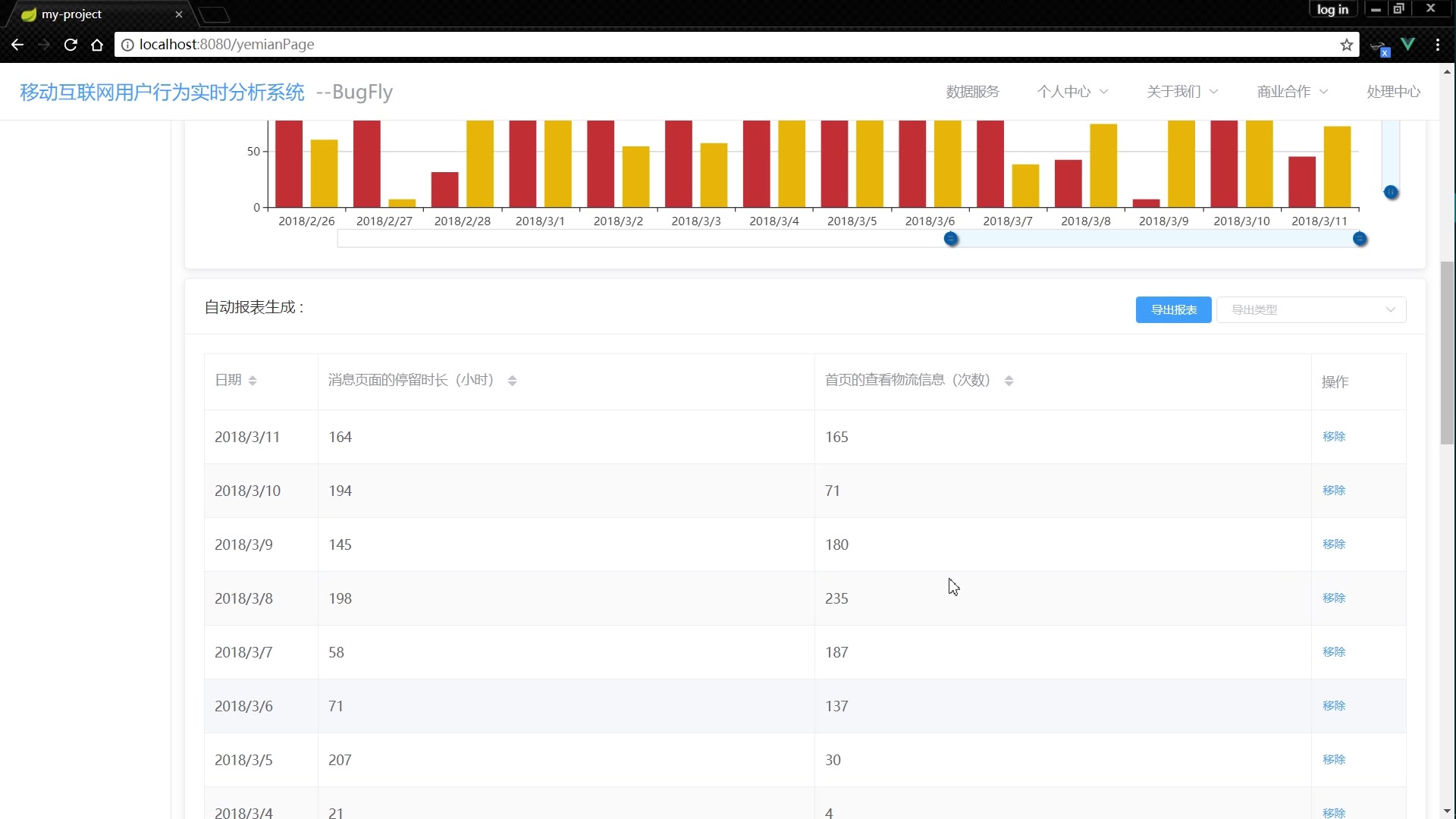This screenshot has width=1456, height=819.
Task: Click the scrollbar up arrow
Action: (1447, 71)
